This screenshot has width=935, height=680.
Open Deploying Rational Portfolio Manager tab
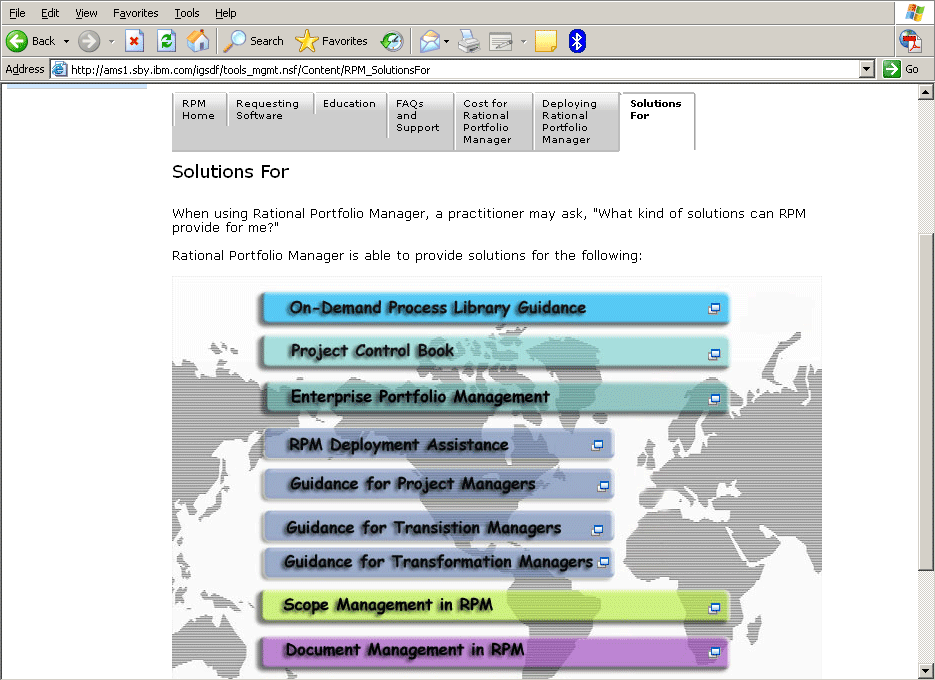click(575, 122)
